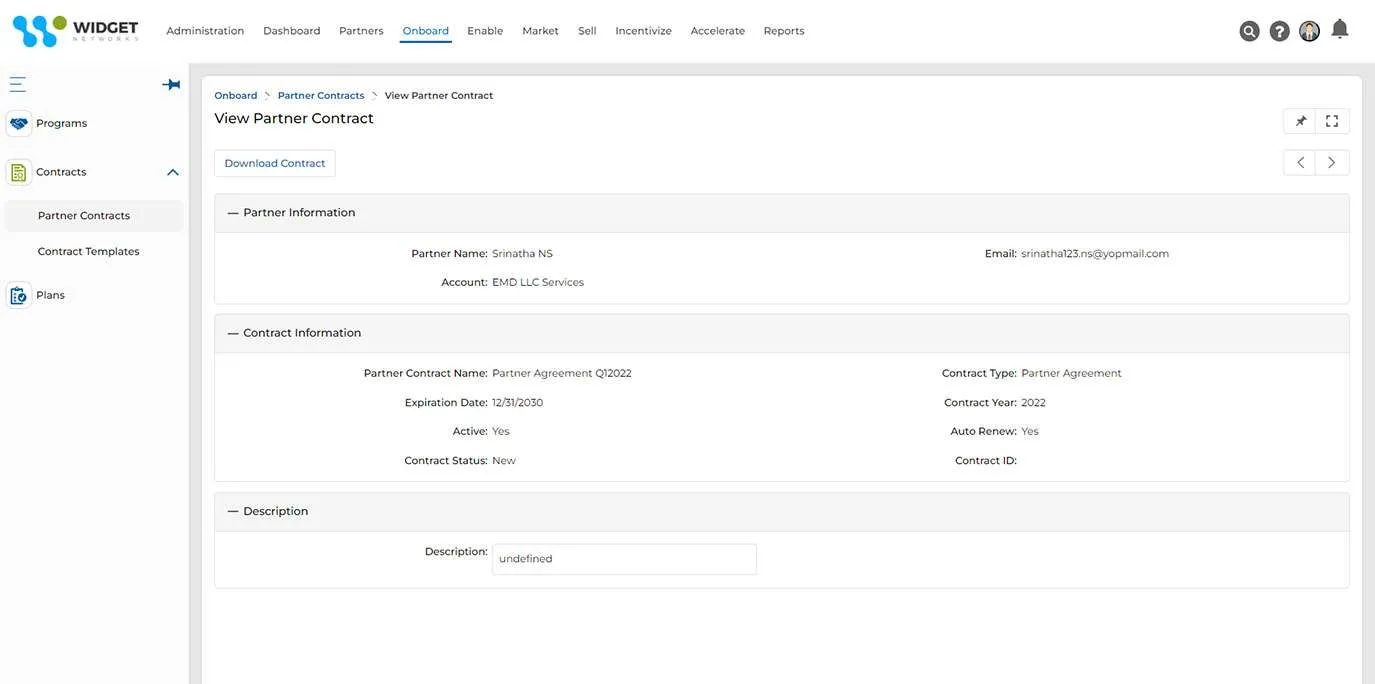This screenshot has width=1375, height=684.
Task: Go to the next contract record
Action: (1332, 162)
